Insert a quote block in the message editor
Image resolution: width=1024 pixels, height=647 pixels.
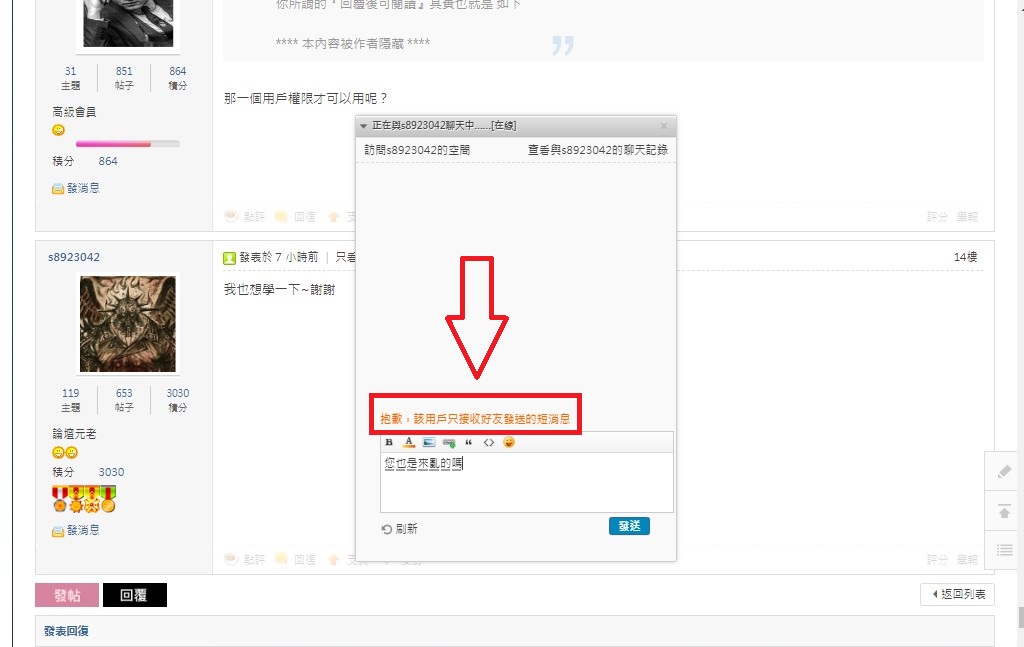point(468,442)
